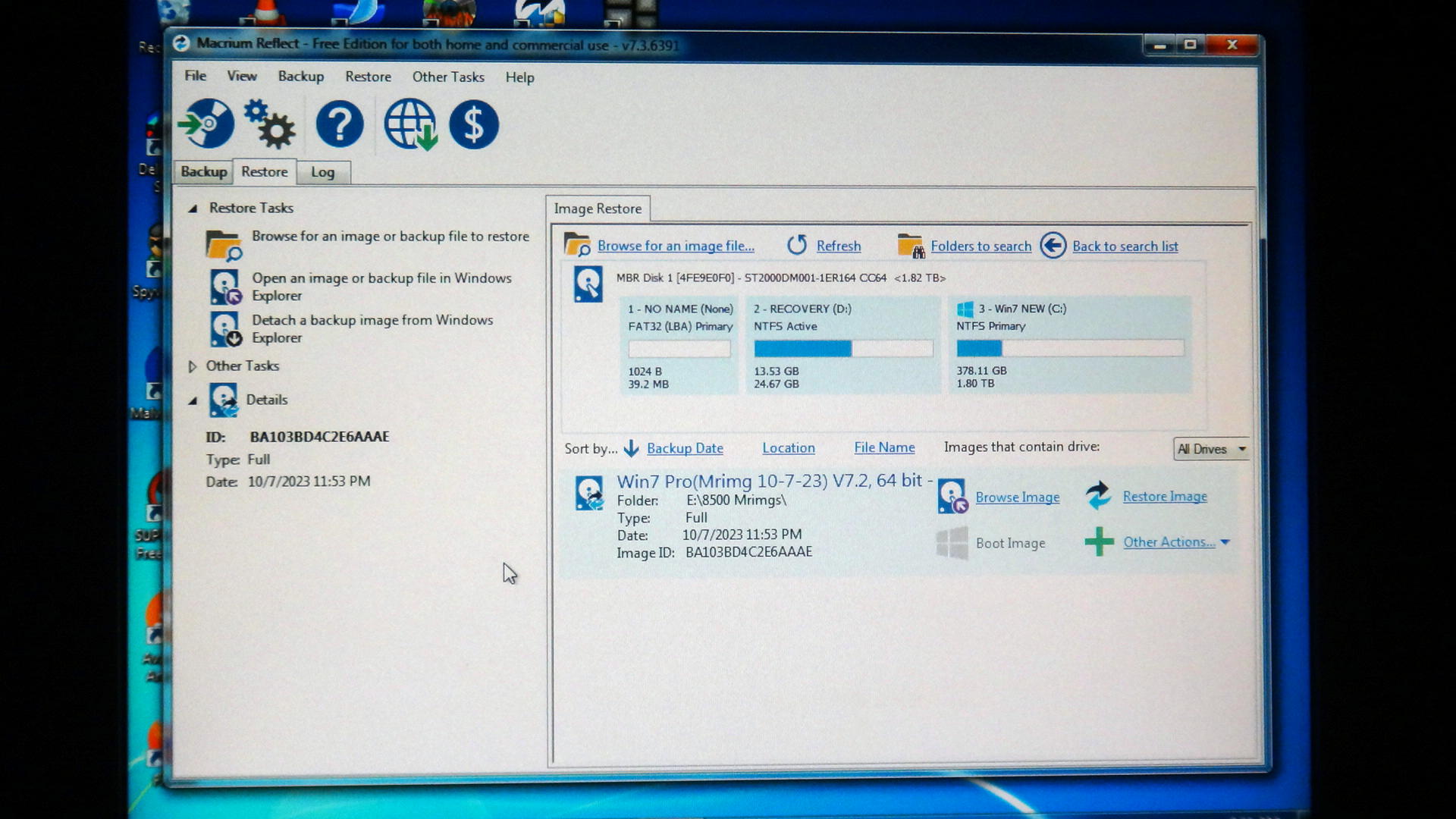Click the folder icon beside Browse for image
Image resolution: width=1456 pixels, height=819 pixels.
point(224,246)
